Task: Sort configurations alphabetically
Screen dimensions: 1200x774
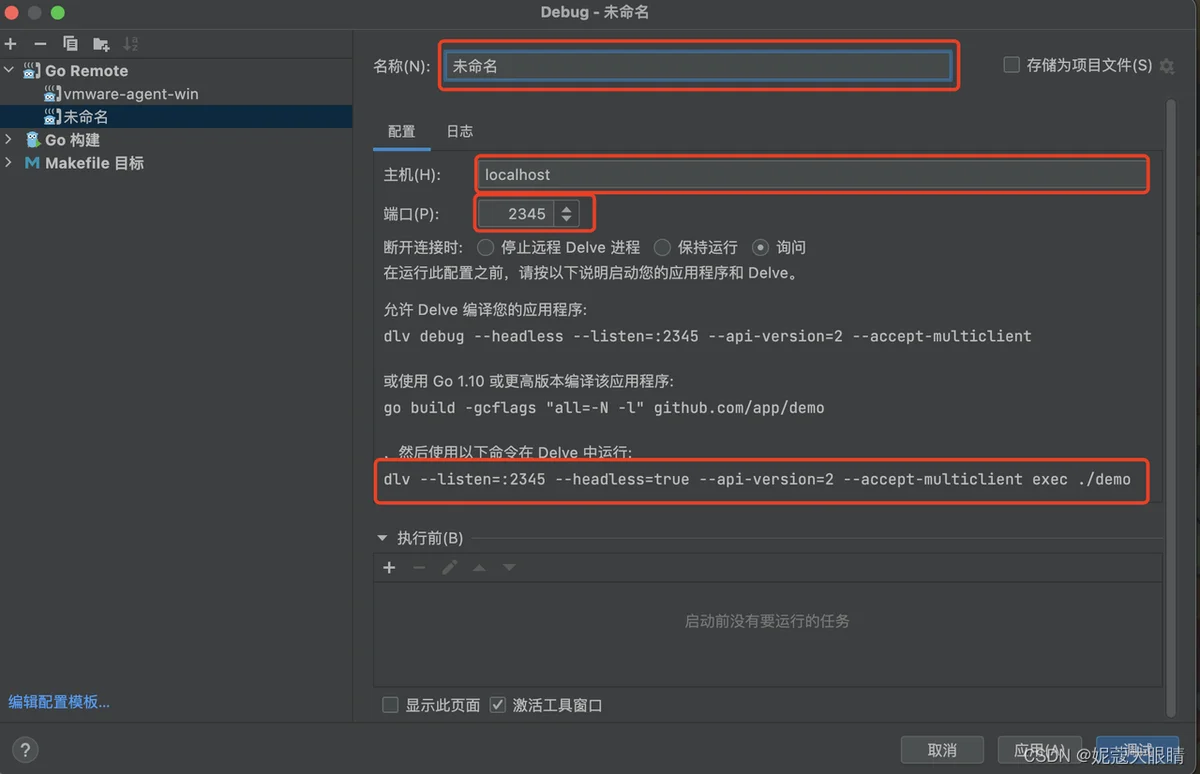Action: coord(130,44)
